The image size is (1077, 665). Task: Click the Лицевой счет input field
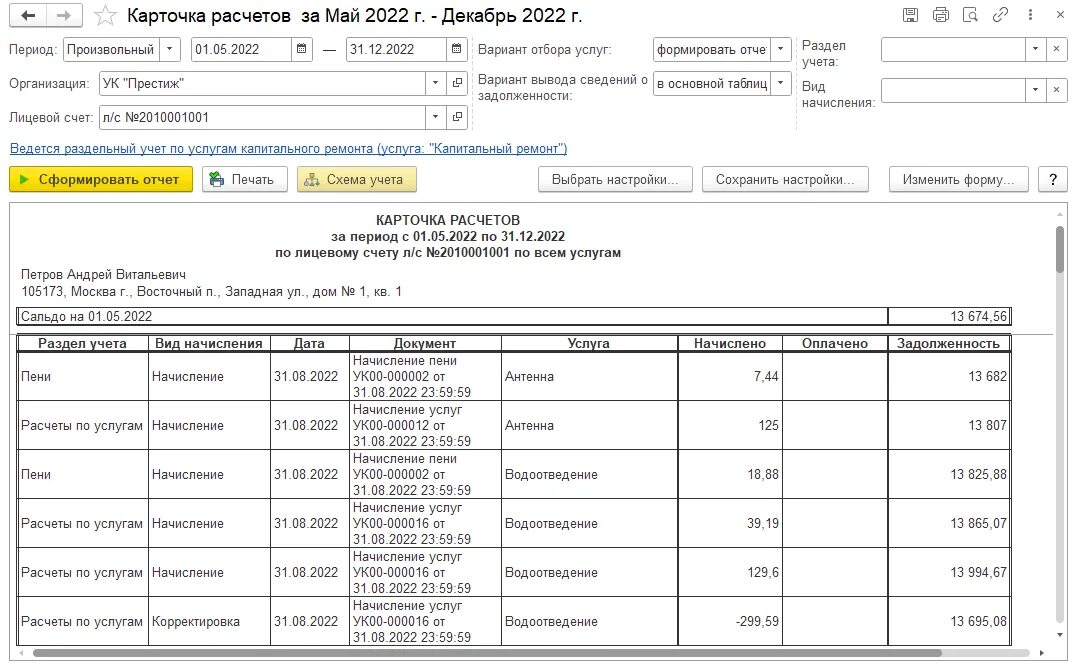pos(262,117)
